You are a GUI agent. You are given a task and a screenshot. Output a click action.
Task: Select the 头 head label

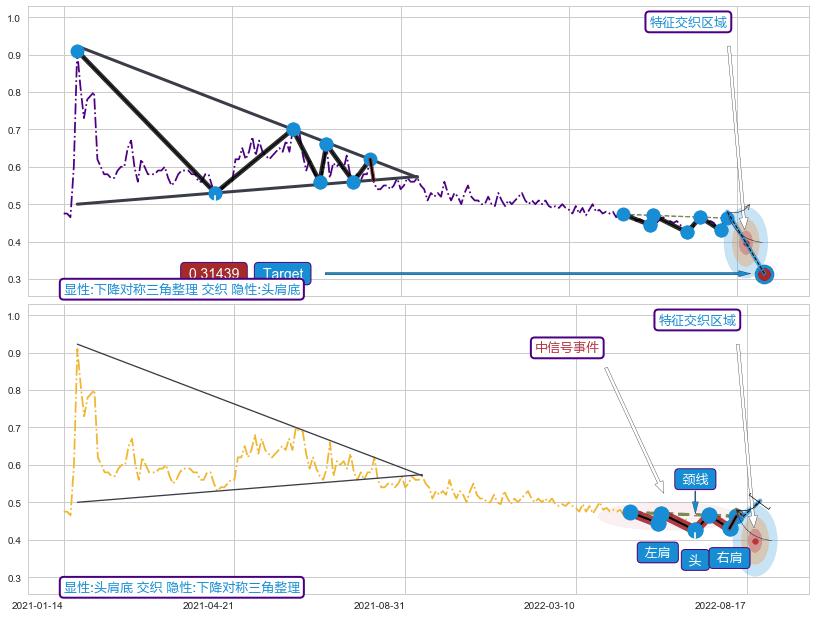point(694,560)
